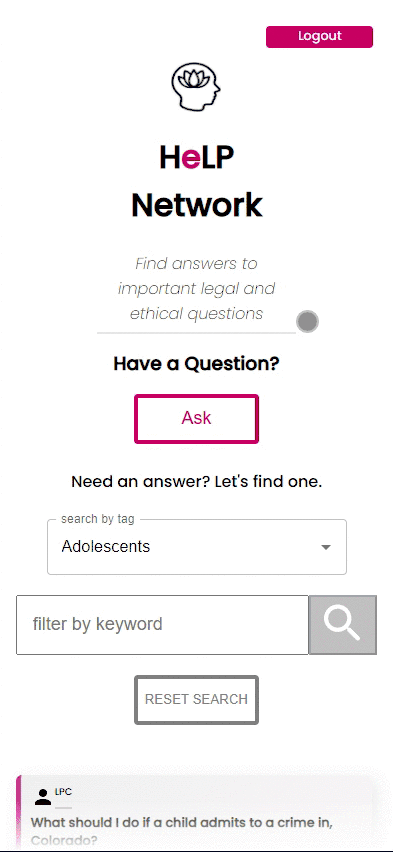The height and width of the screenshot is (852, 393).
Task: Click the Network heading text
Action: (x=197, y=205)
